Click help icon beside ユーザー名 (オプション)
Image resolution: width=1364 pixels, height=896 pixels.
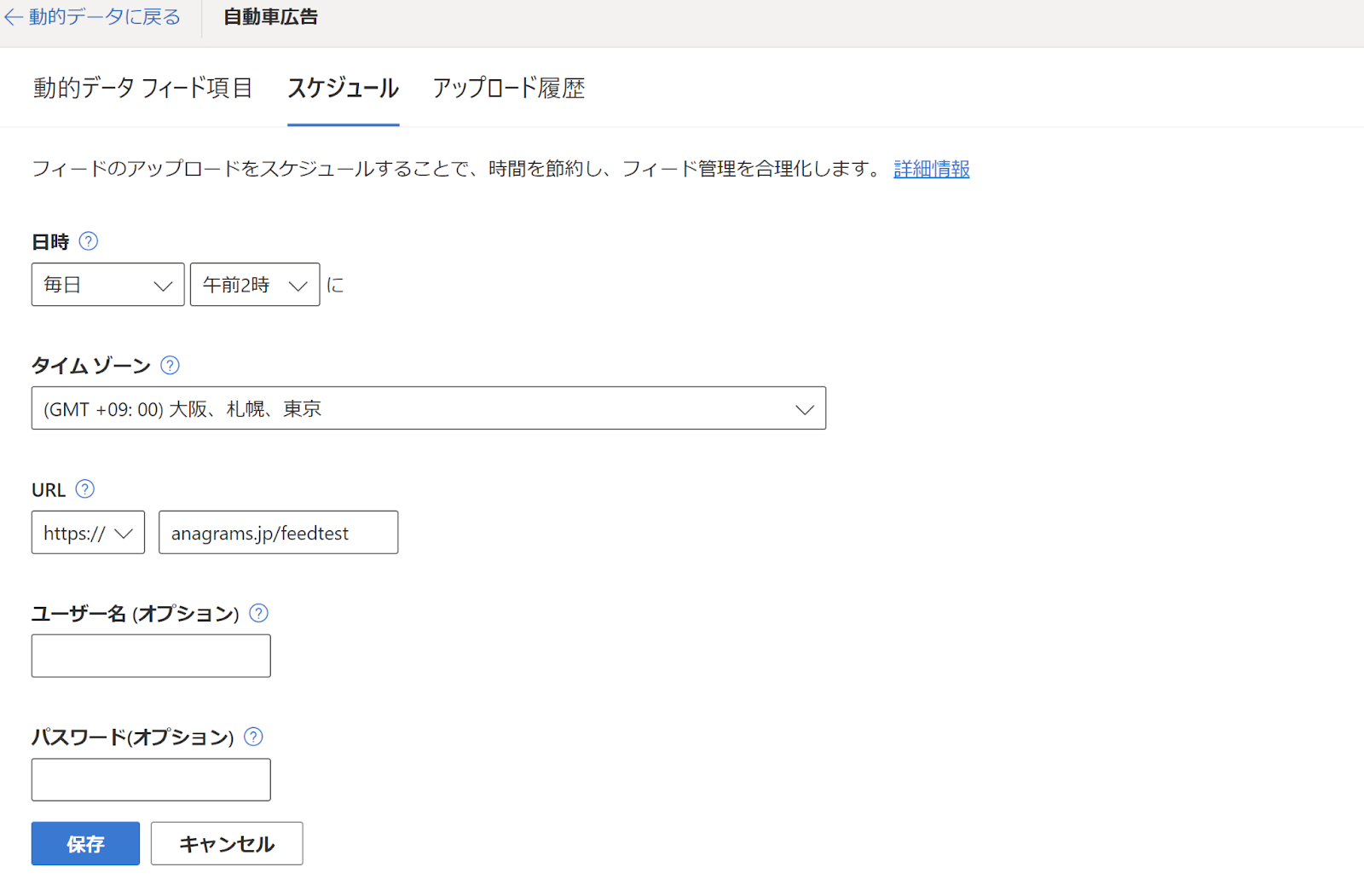tap(258, 613)
